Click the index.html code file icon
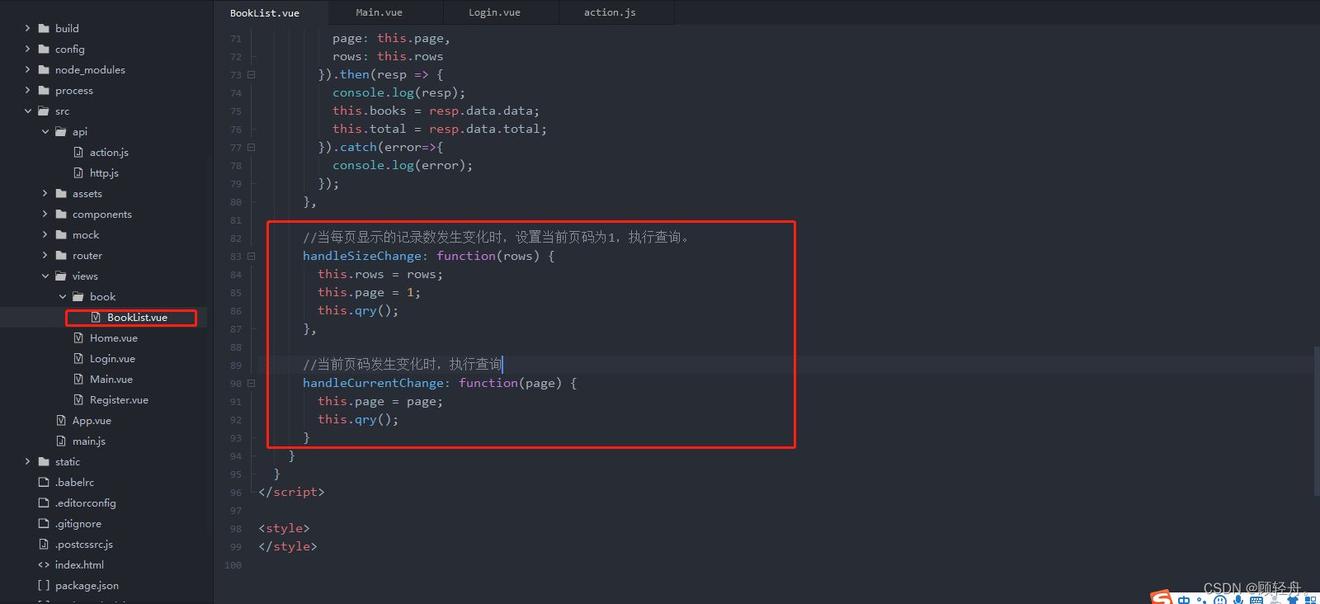Image resolution: width=1320 pixels, height=604 pixels. coord(44,565)
